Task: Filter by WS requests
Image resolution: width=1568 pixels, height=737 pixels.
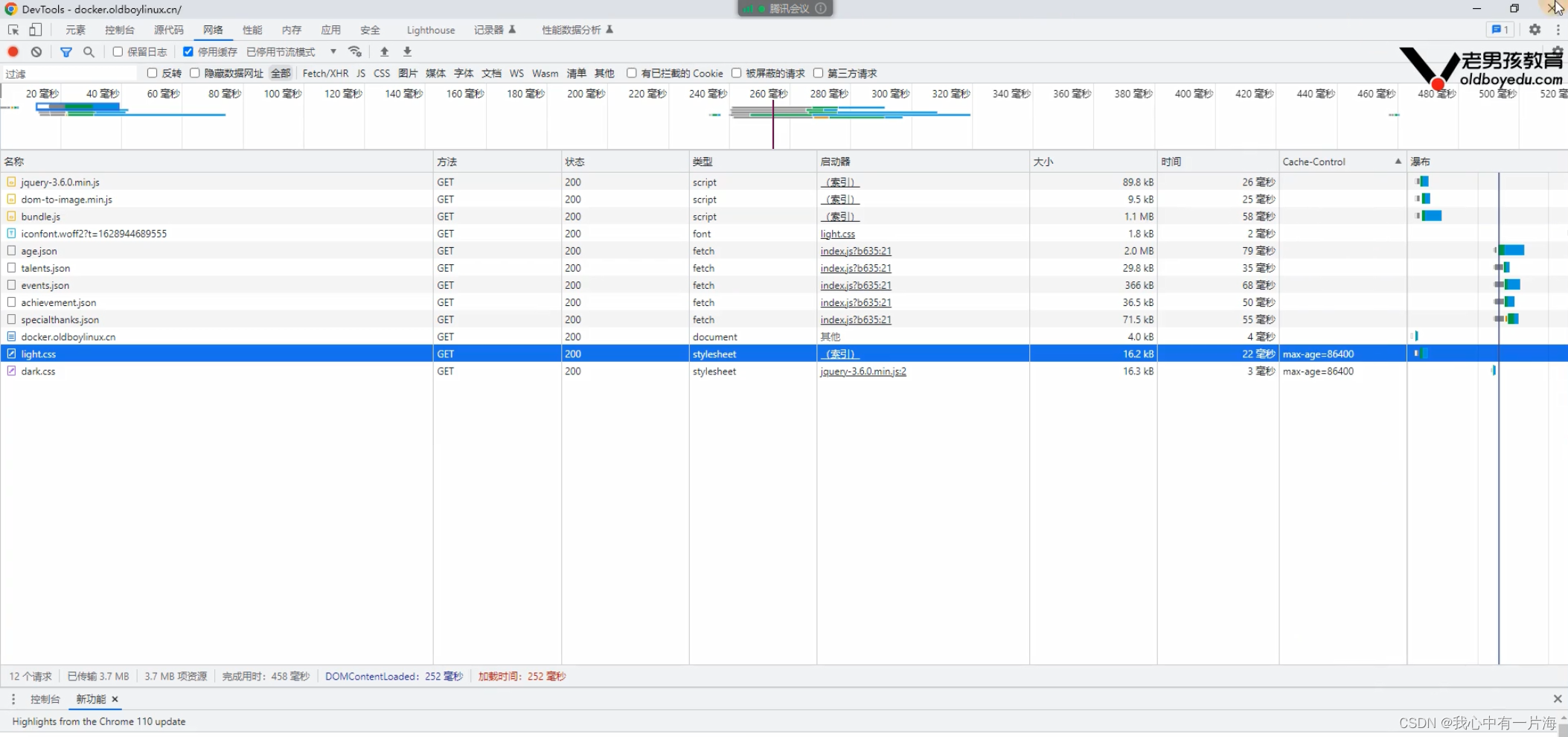Action: [516, 73]
